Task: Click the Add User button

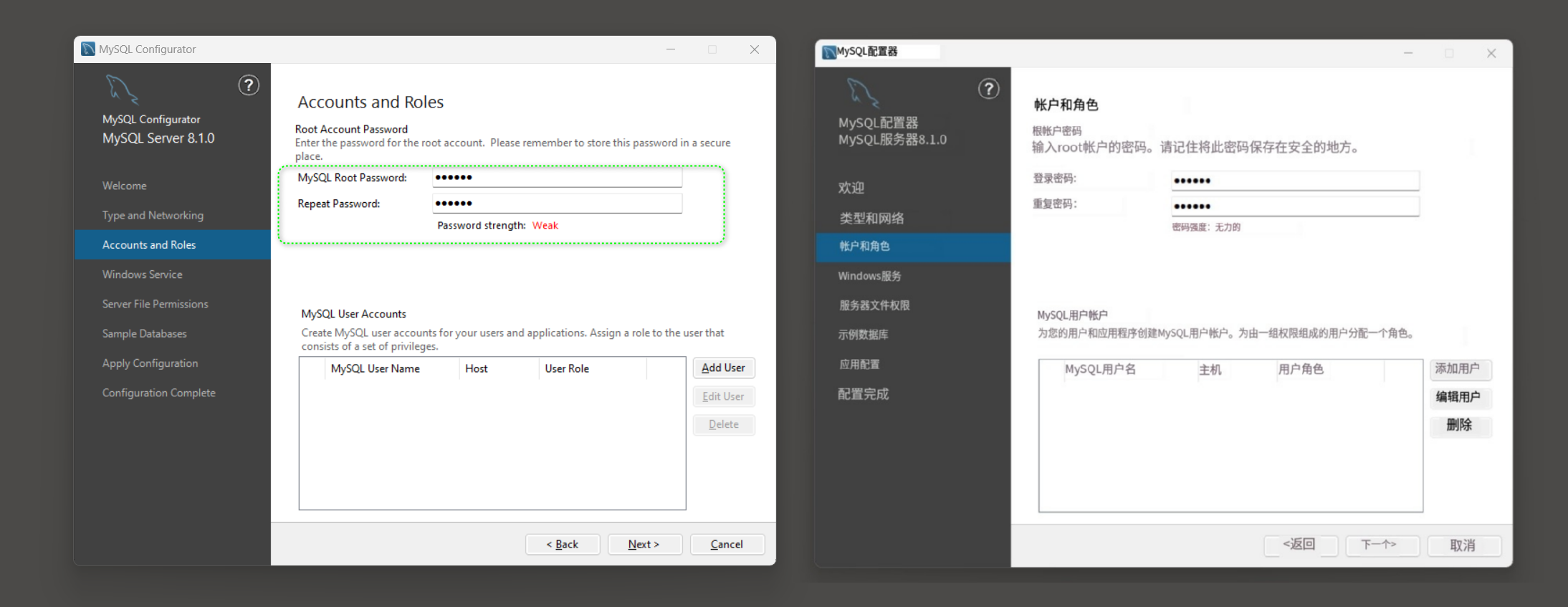Action: tap(724, 368)
